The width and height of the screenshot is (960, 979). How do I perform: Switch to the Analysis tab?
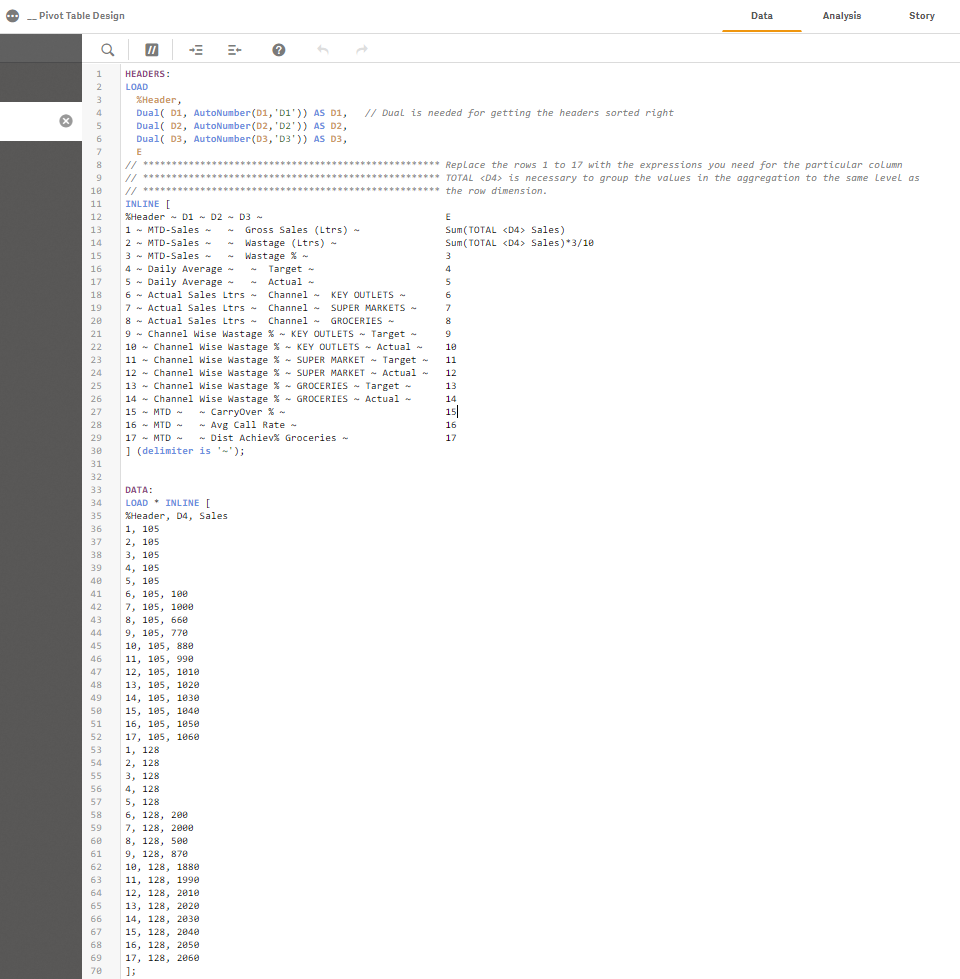point(841,16)
